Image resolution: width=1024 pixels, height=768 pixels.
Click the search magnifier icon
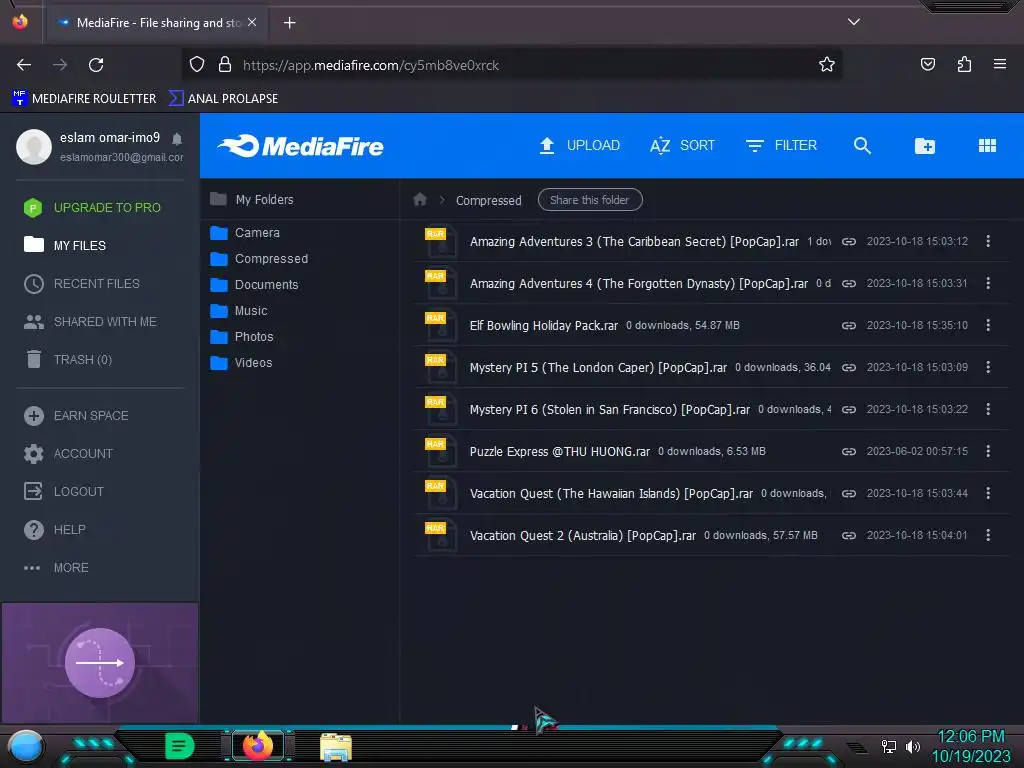(862, 146)
